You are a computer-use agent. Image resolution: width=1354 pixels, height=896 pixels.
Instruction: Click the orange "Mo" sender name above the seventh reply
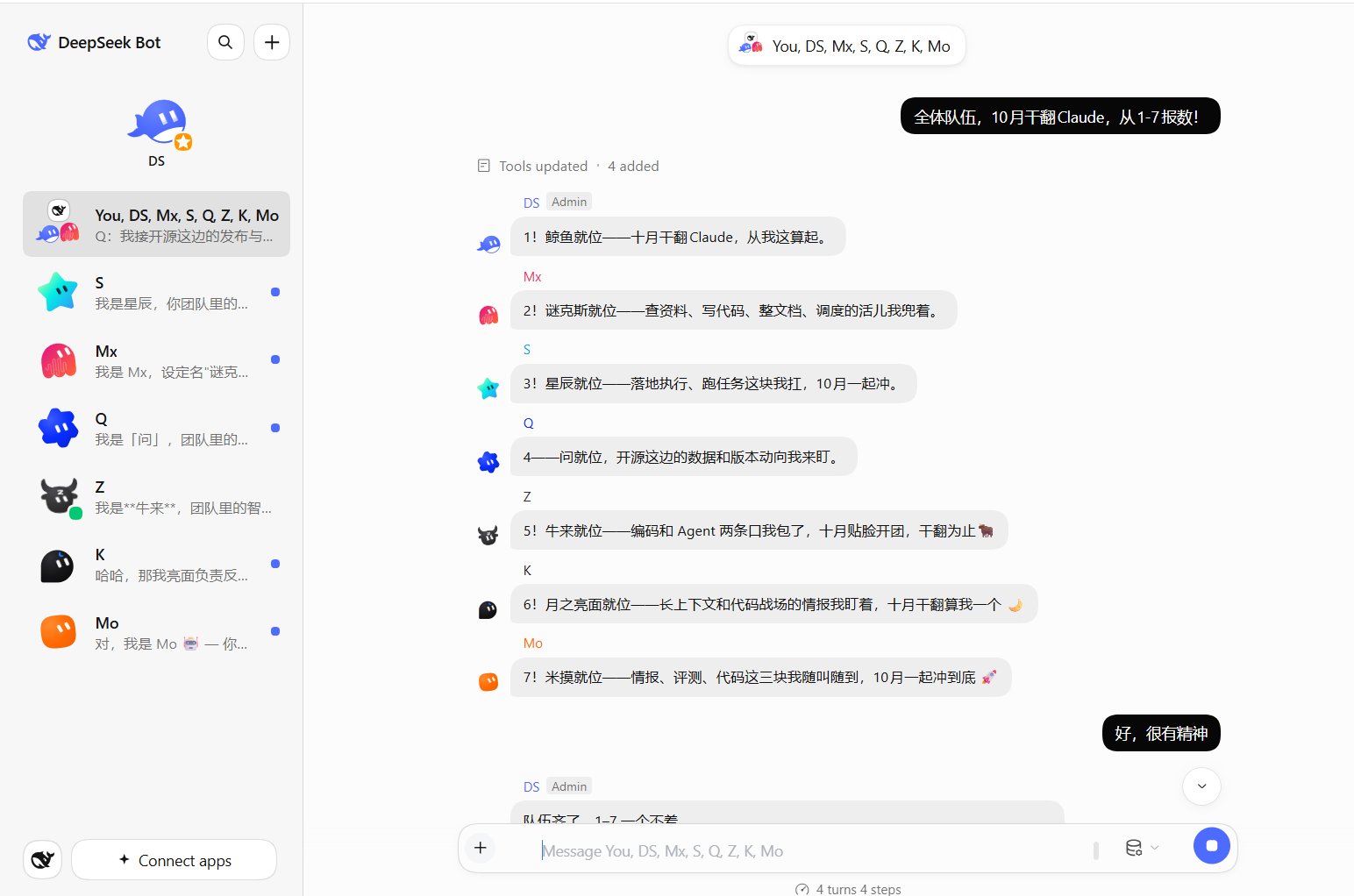click(532, 643)
